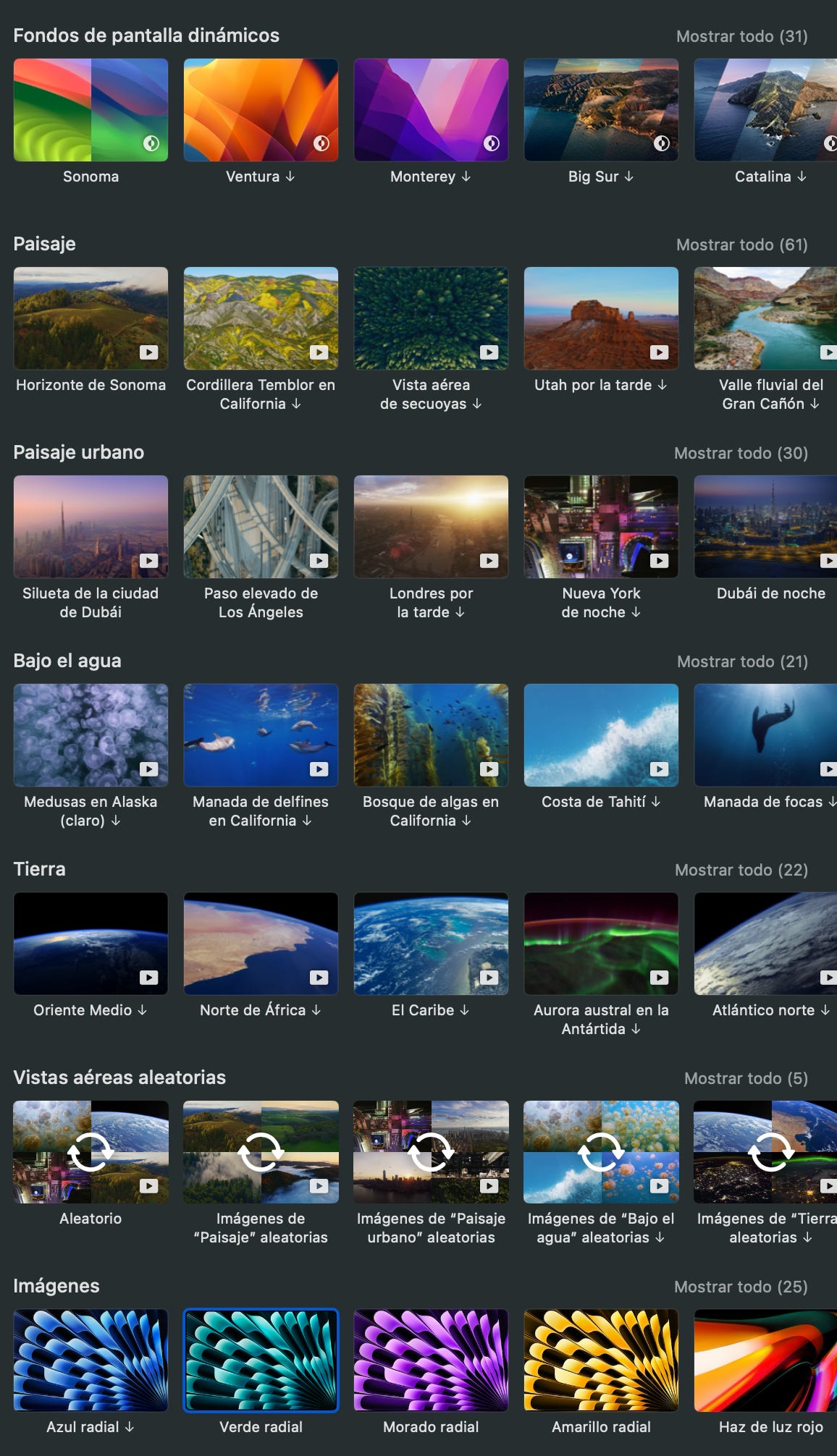The image size is (837, 1456).
Task: Choose the Haz de luz rojo image
Action: [765, 1360]
